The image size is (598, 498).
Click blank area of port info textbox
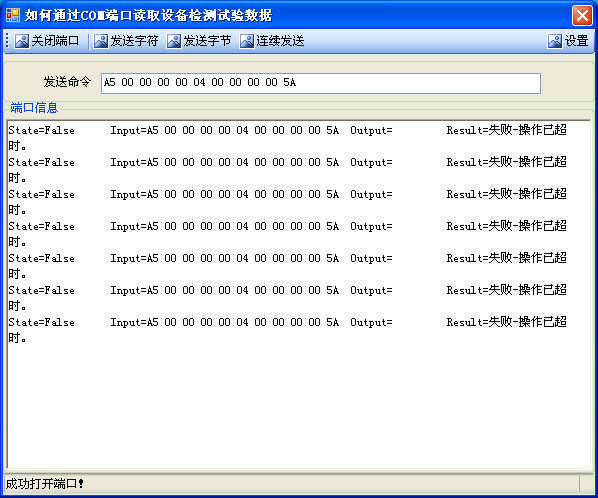(x=299, y=404)
